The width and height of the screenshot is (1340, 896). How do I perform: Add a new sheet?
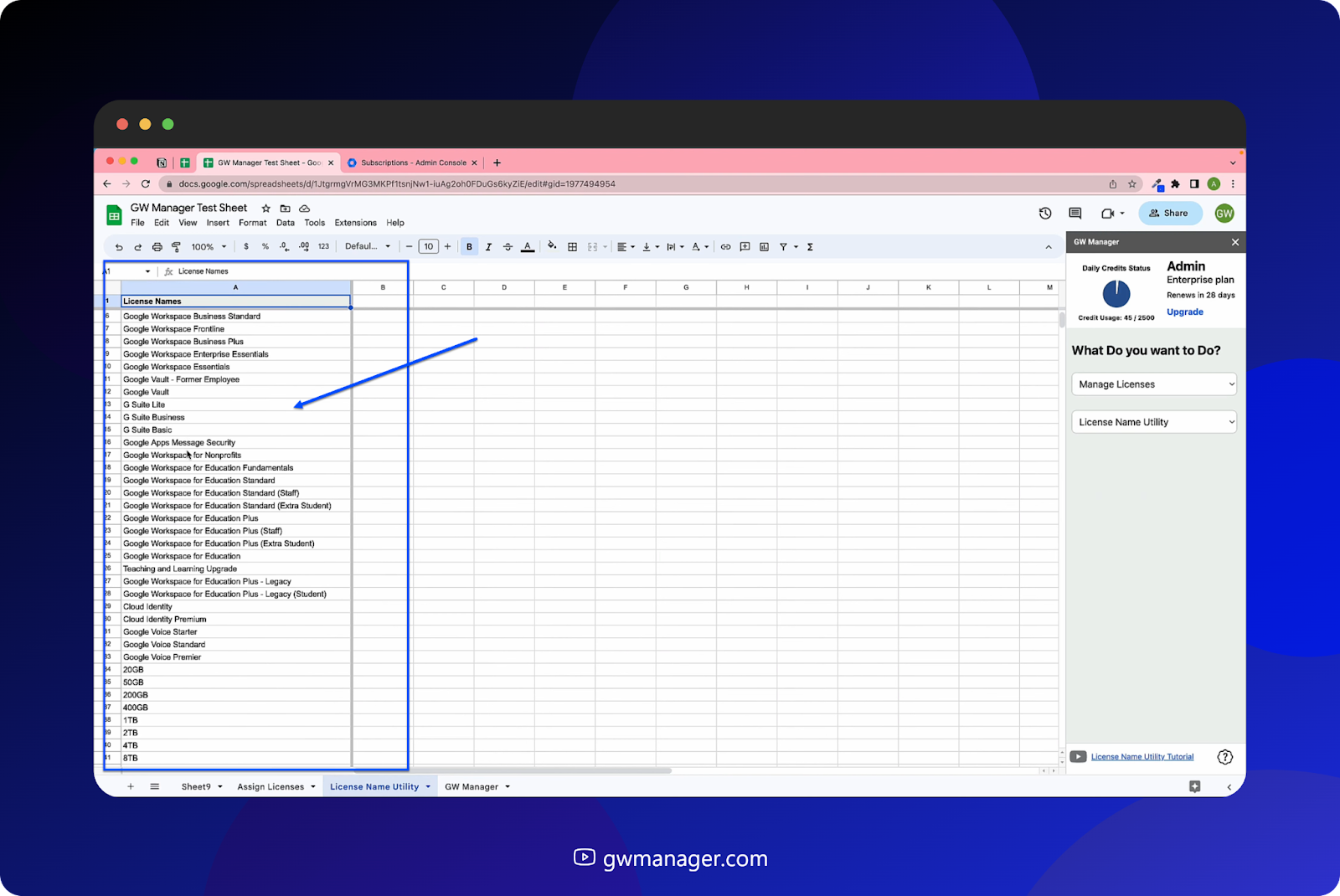pyautogui.click(x=131, y=786)
